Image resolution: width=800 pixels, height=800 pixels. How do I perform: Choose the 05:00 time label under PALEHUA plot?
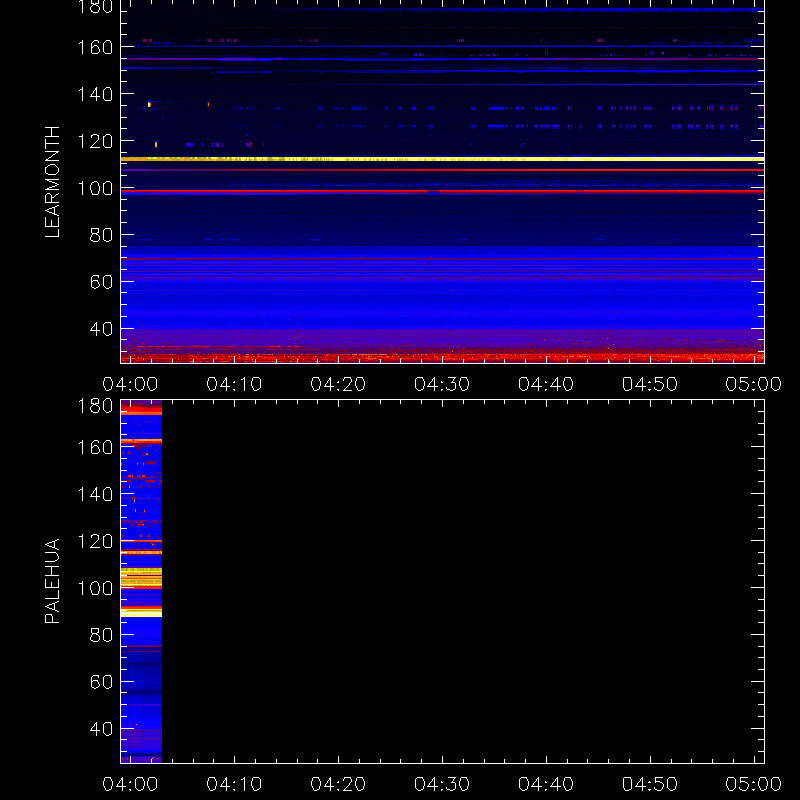click(x=754, y=784)
